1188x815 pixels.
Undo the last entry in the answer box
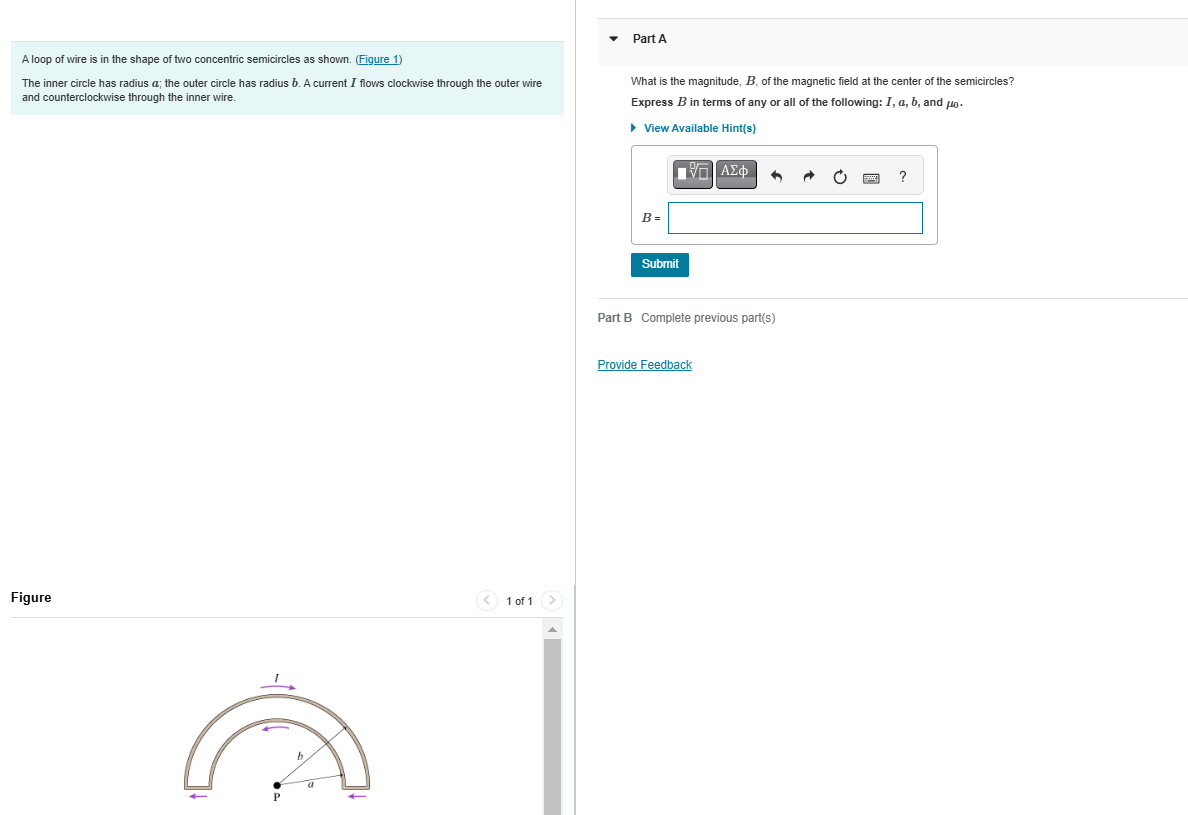point(776,175)
